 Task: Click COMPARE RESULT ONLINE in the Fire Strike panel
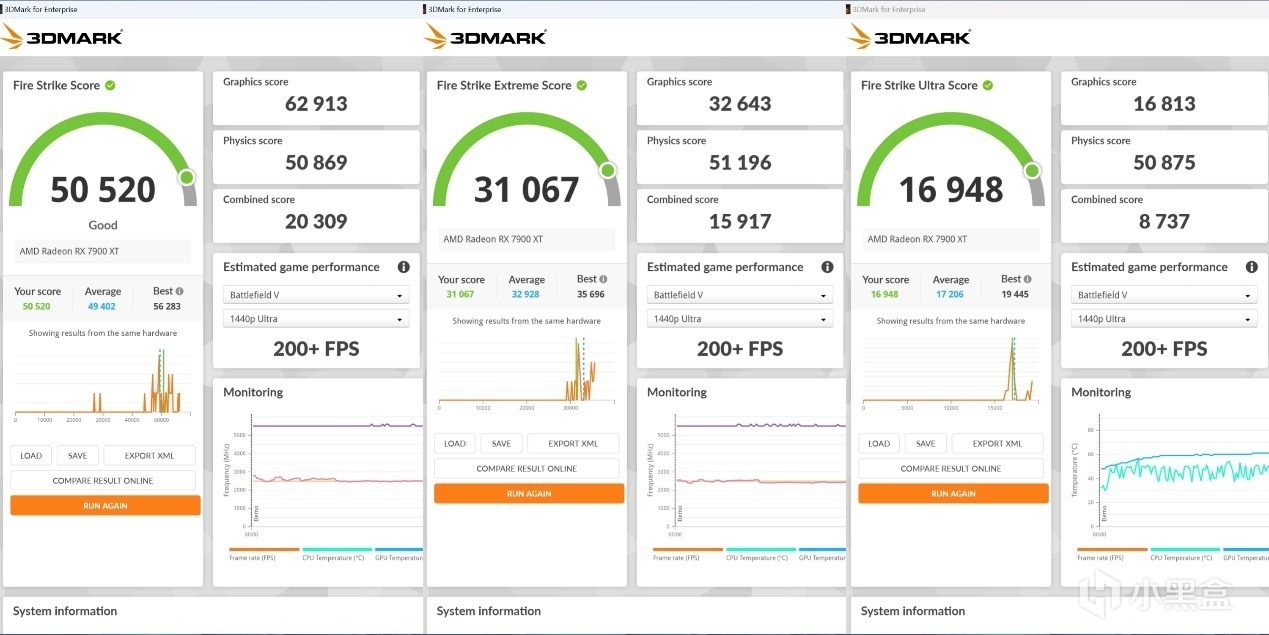103,480
